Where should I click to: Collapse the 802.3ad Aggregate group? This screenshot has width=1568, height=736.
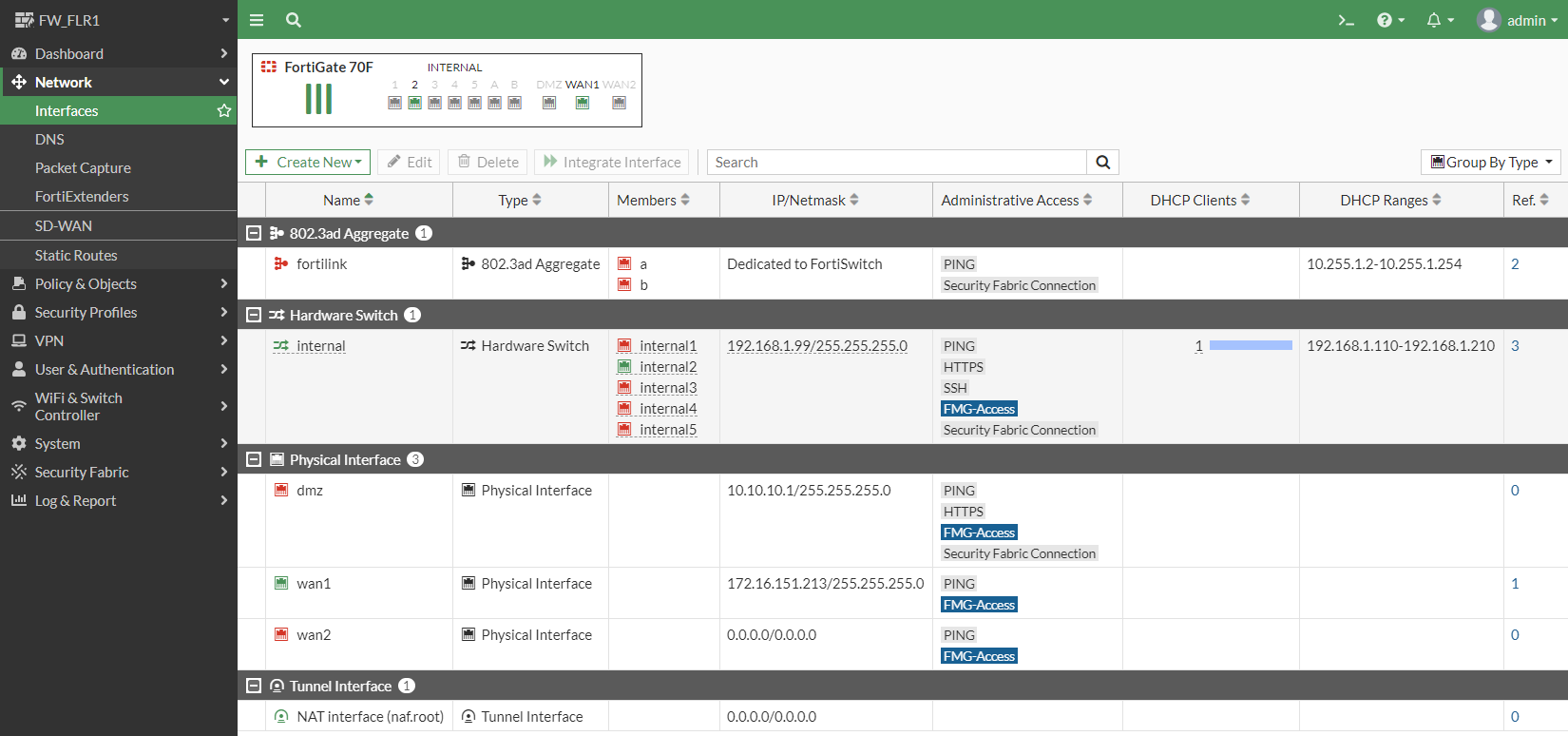click(x=254, y=233)
